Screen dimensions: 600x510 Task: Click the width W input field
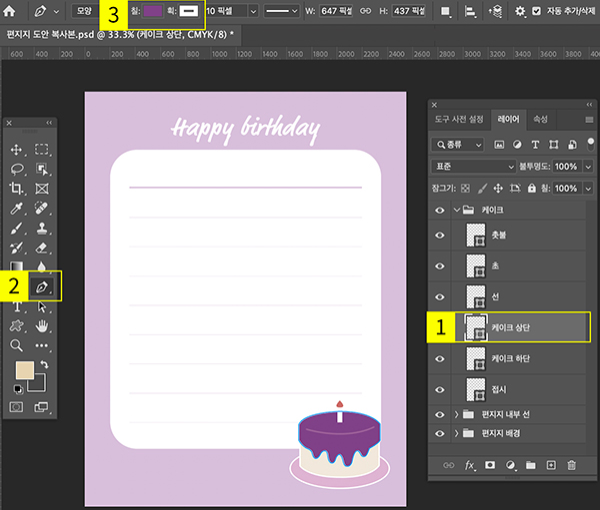[338, 11]
